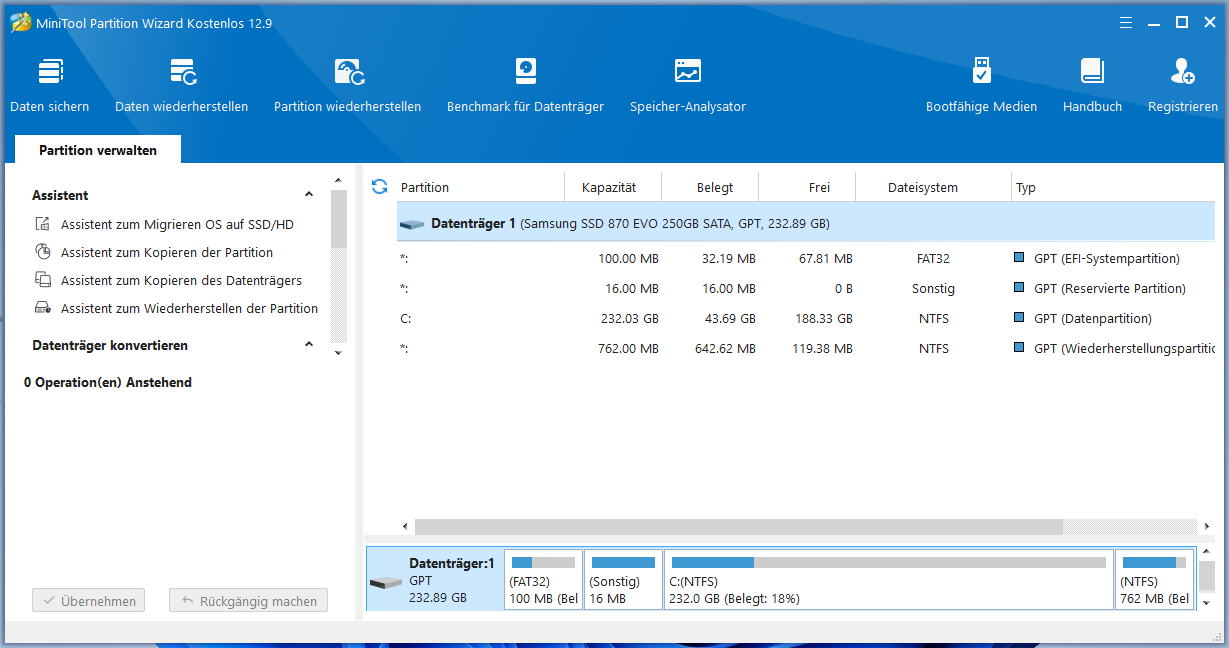The height and width of the screenshot is (648, 1229).
Task: Create Bootfähige Medien
Action: click(981, 85)
